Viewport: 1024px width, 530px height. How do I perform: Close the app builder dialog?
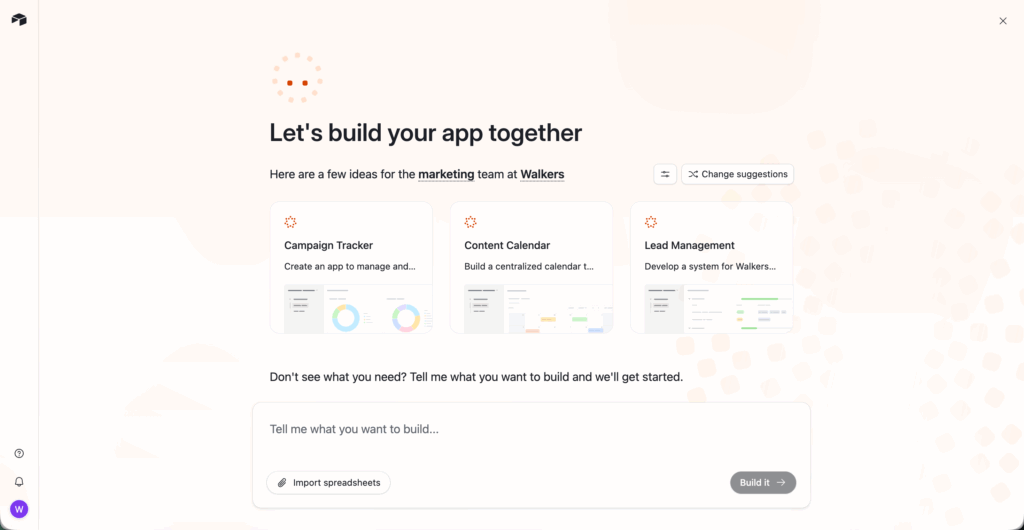click(1003, 21)
